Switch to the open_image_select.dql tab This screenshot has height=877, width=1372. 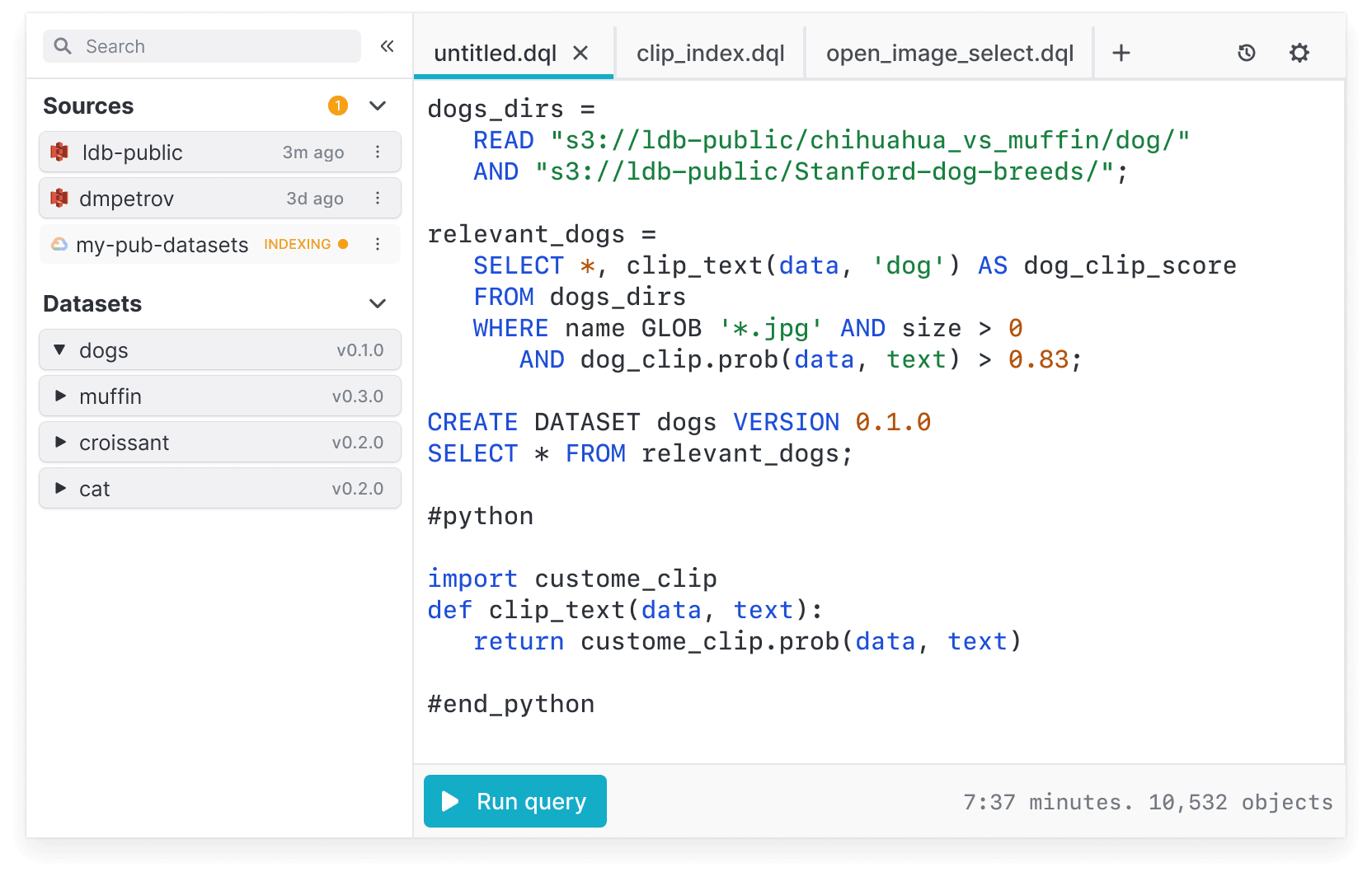[949, 54]
